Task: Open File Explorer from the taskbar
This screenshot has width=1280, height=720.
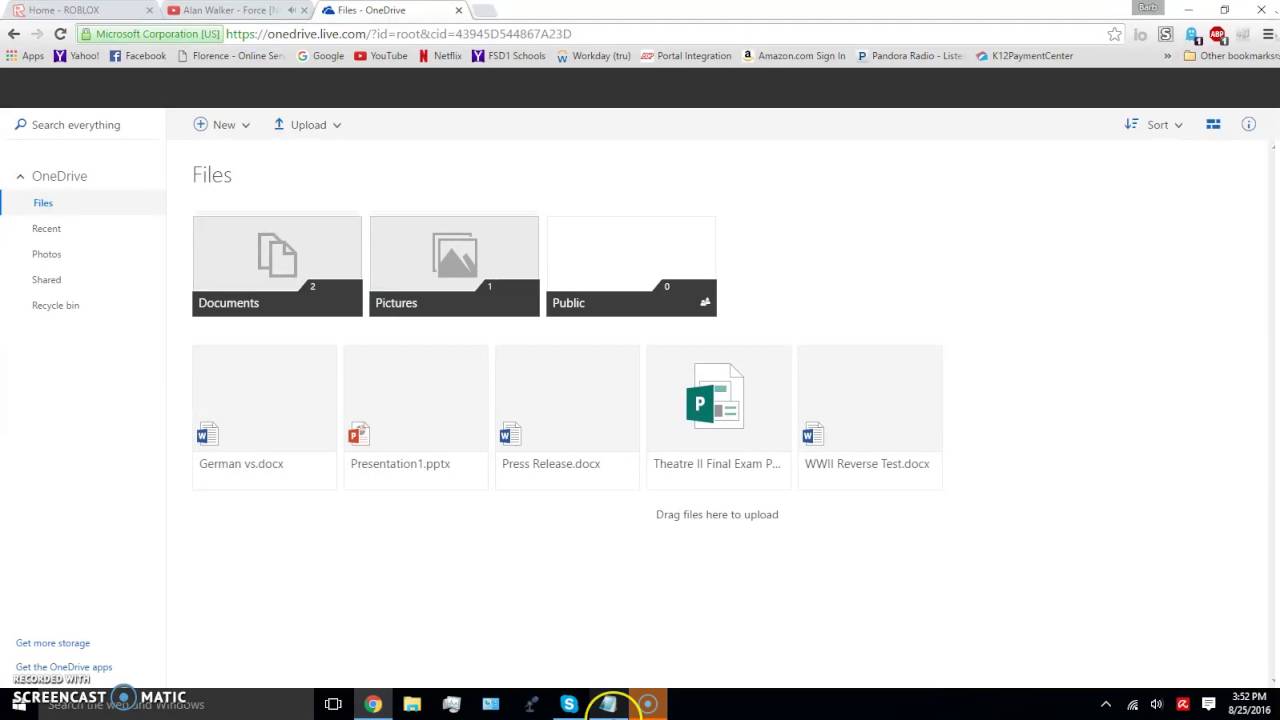Action: 412,704
